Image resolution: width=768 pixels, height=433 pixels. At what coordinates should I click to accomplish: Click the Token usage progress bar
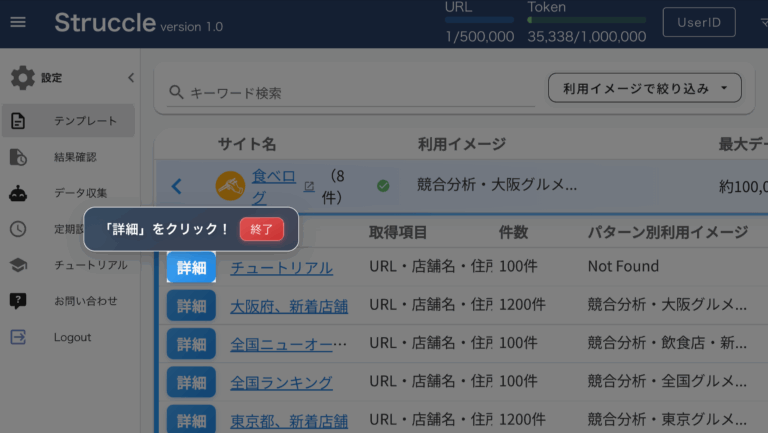tap(585, 20)
